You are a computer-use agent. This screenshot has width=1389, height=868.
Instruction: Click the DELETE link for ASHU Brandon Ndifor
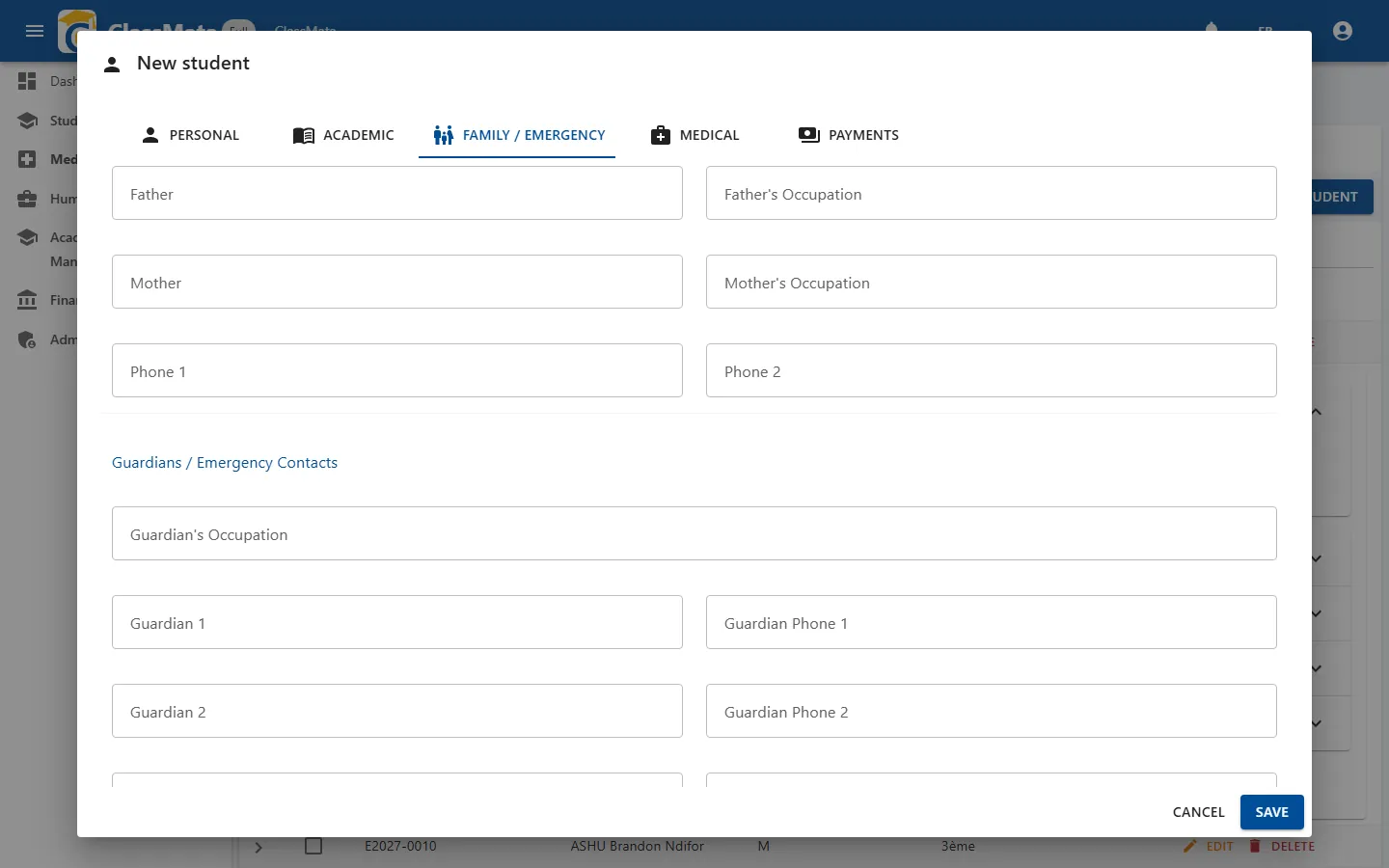(x=1293, y=846)
